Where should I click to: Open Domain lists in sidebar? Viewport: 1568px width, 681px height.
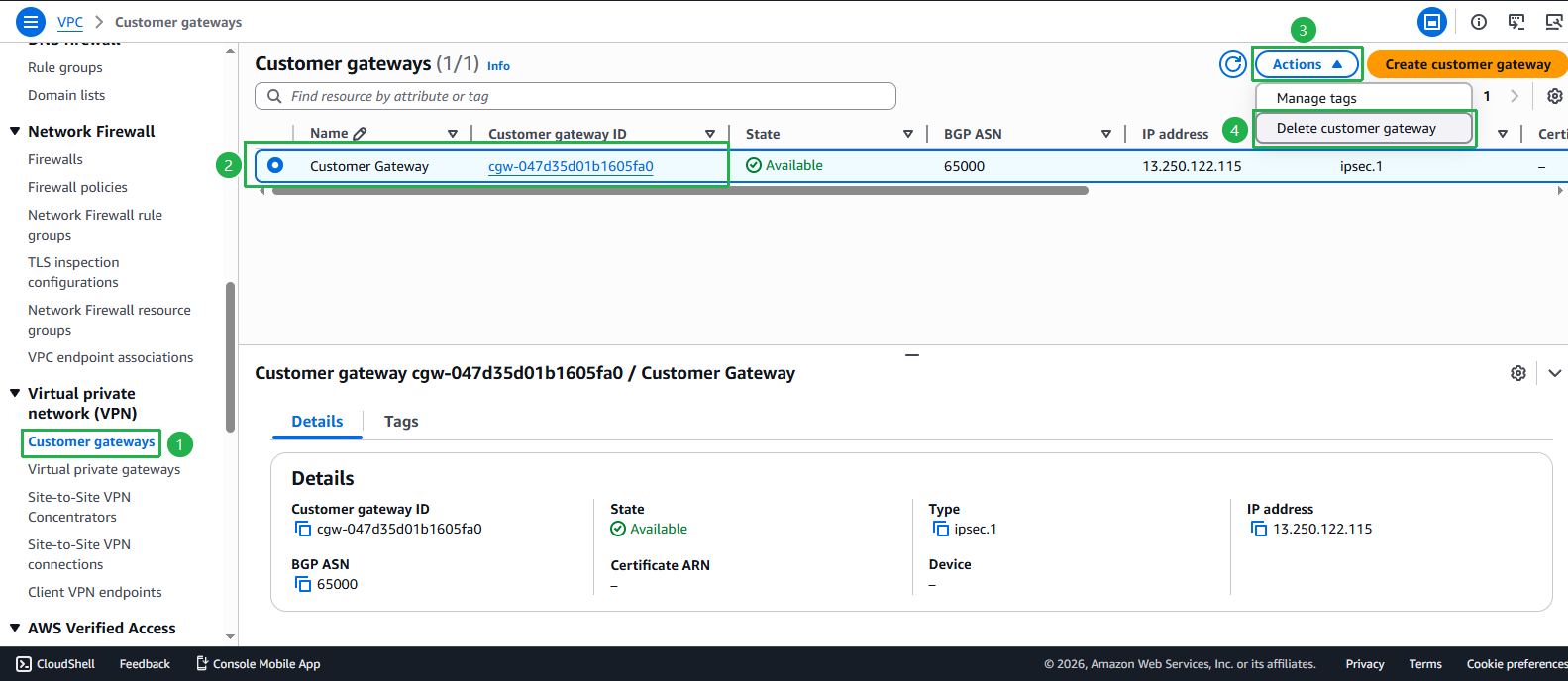tap(66, 95)
